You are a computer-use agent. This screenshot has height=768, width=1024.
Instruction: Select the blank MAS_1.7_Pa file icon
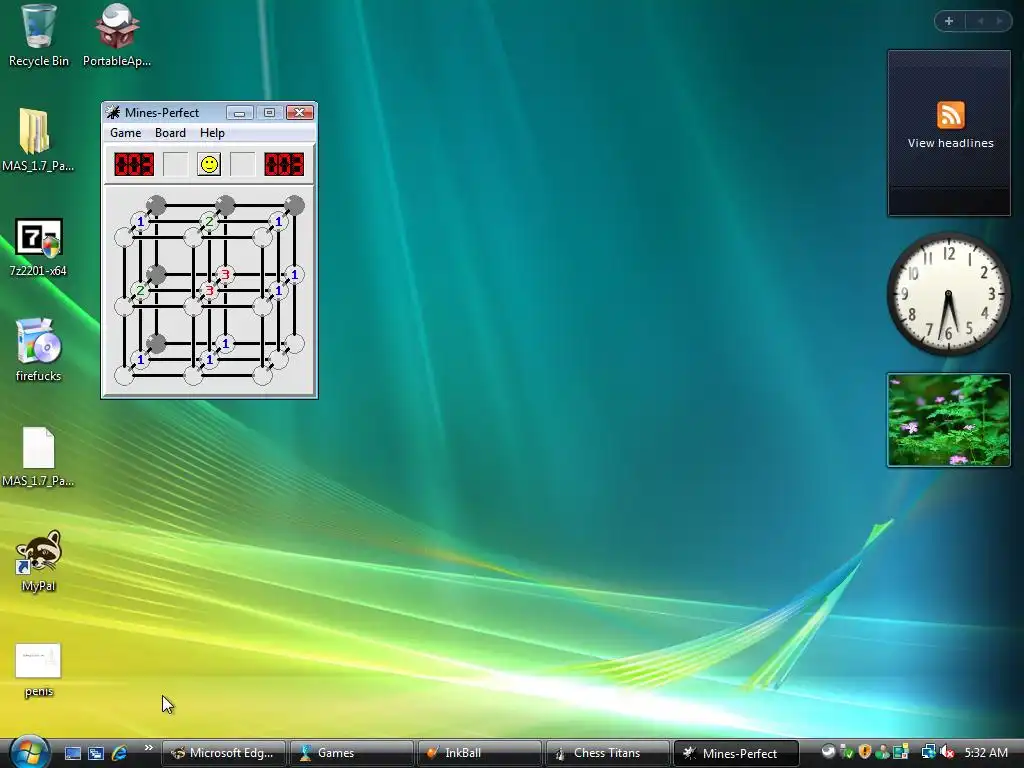pos(38,456)
